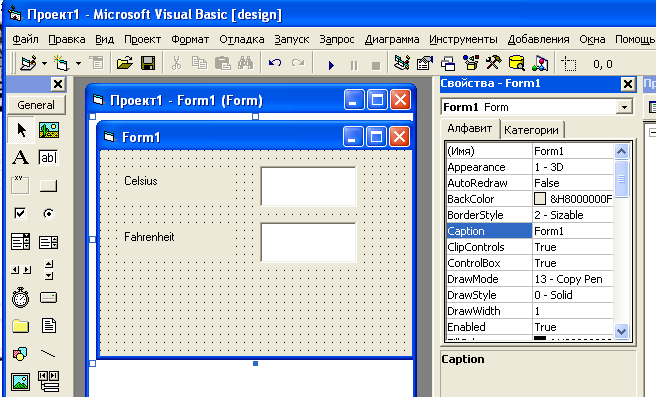Select the Caption property row
The image size is (656, 397).
(x=530, y=231)
